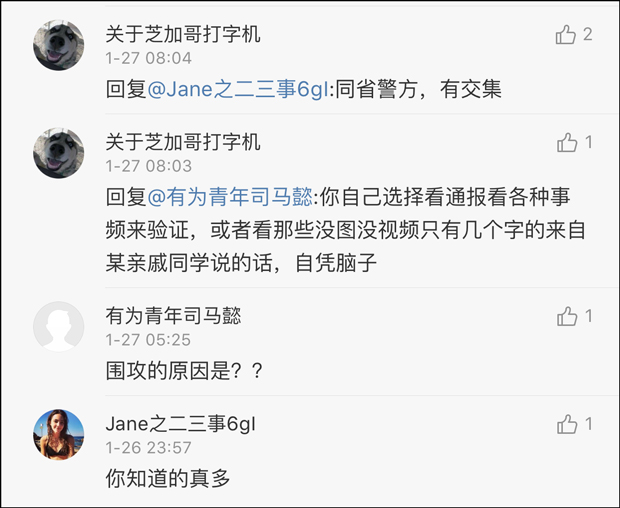The width and height of the screenshot is (620, 508).
Task: Click the 1-27 08:04 timestamp
Action: pos(149,59)
